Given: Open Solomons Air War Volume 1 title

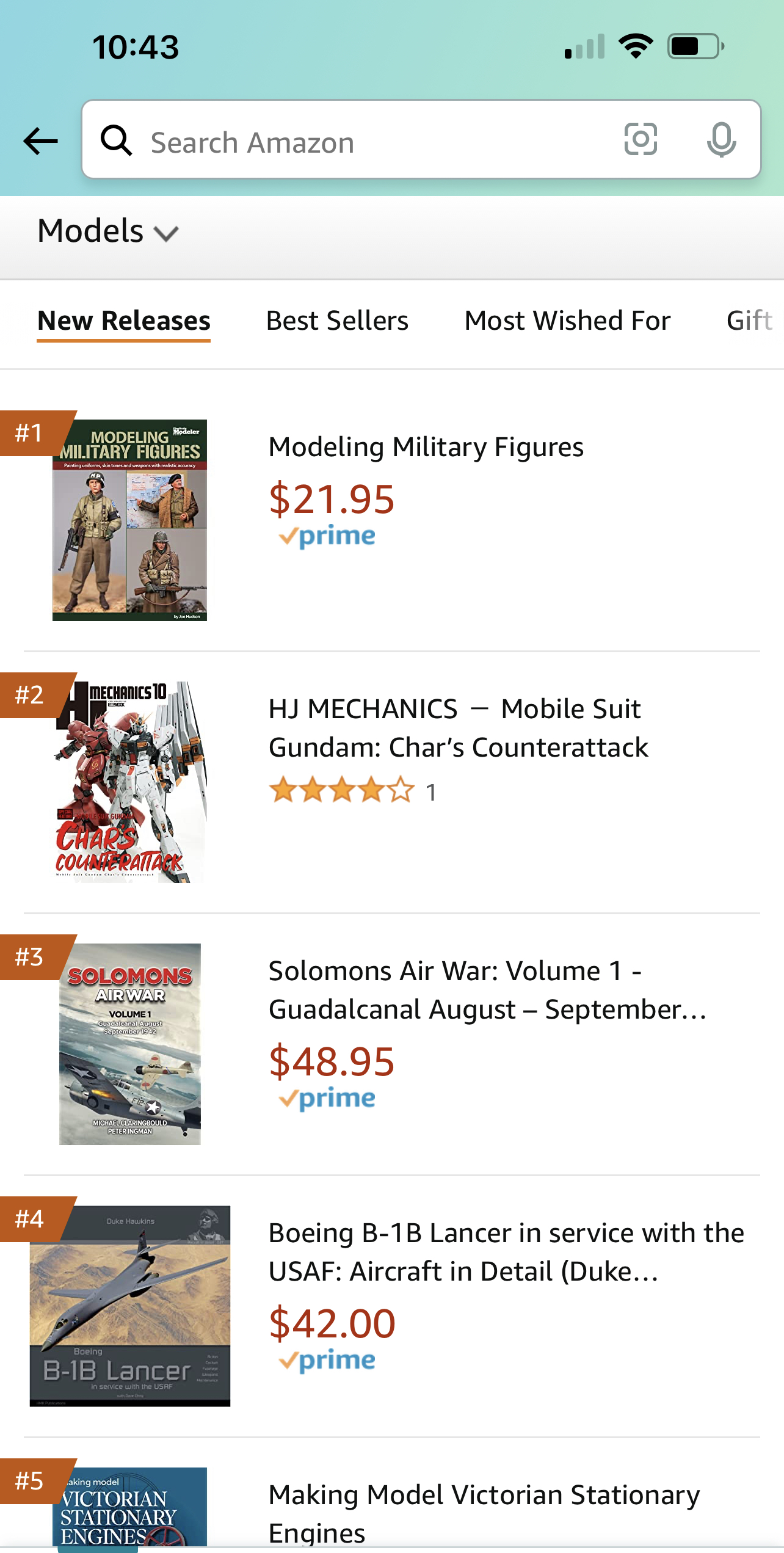Looking at the screenshot, I should pos(487,990).
